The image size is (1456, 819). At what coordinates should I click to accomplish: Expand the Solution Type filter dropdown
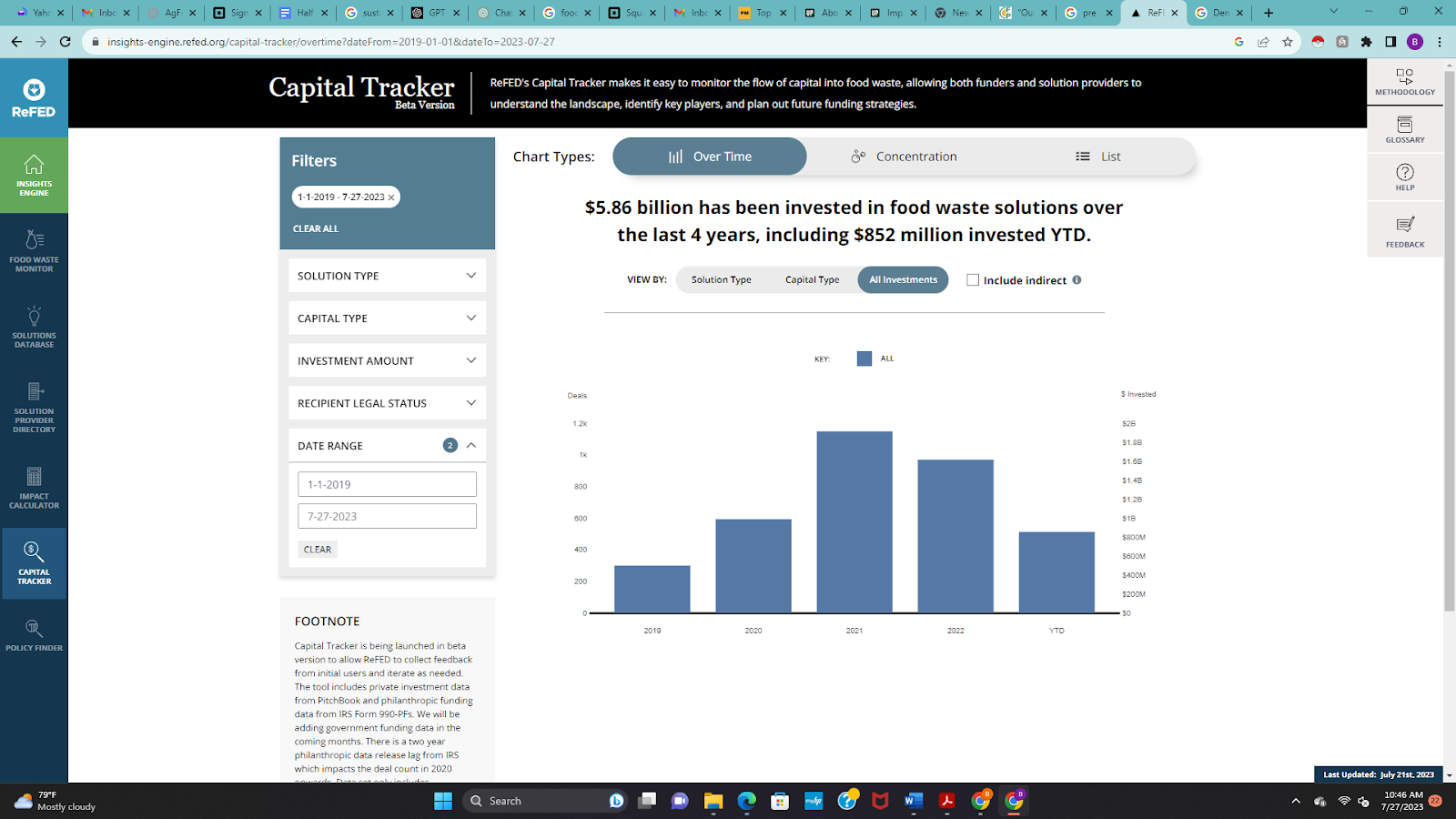[387, 276]
